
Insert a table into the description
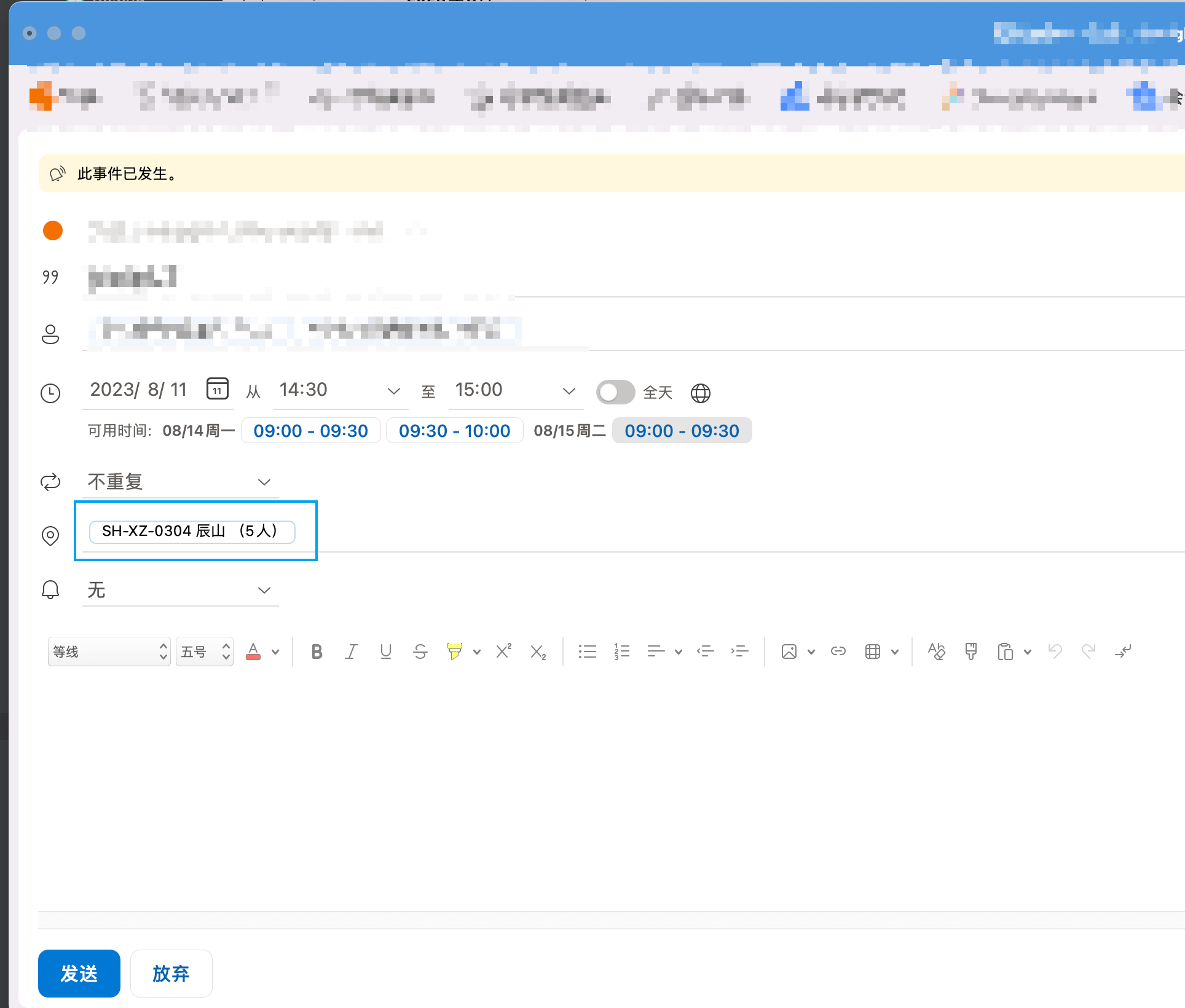[x=873, y=652]
